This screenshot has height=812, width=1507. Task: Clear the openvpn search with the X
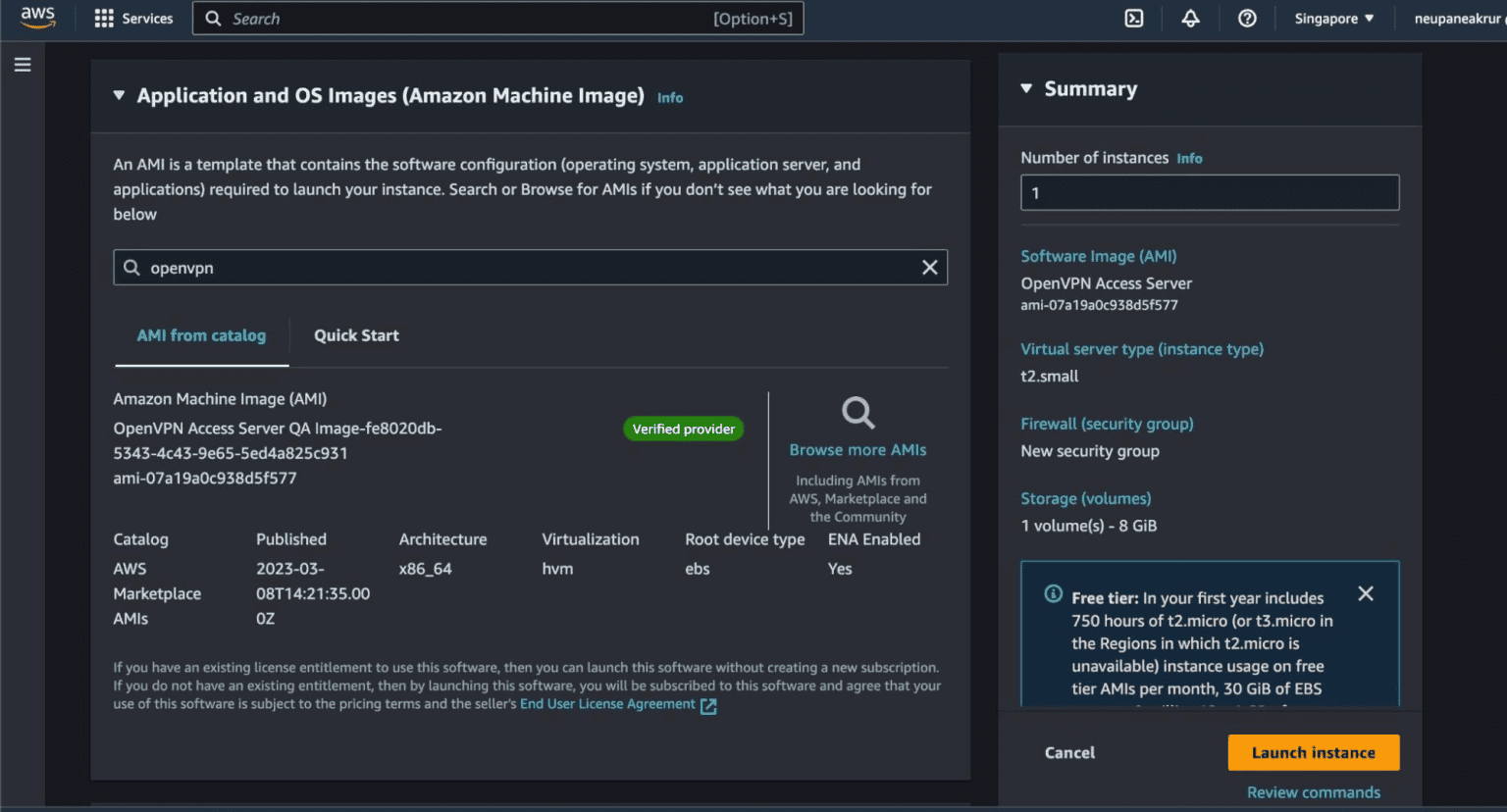[x=930, y=267]
